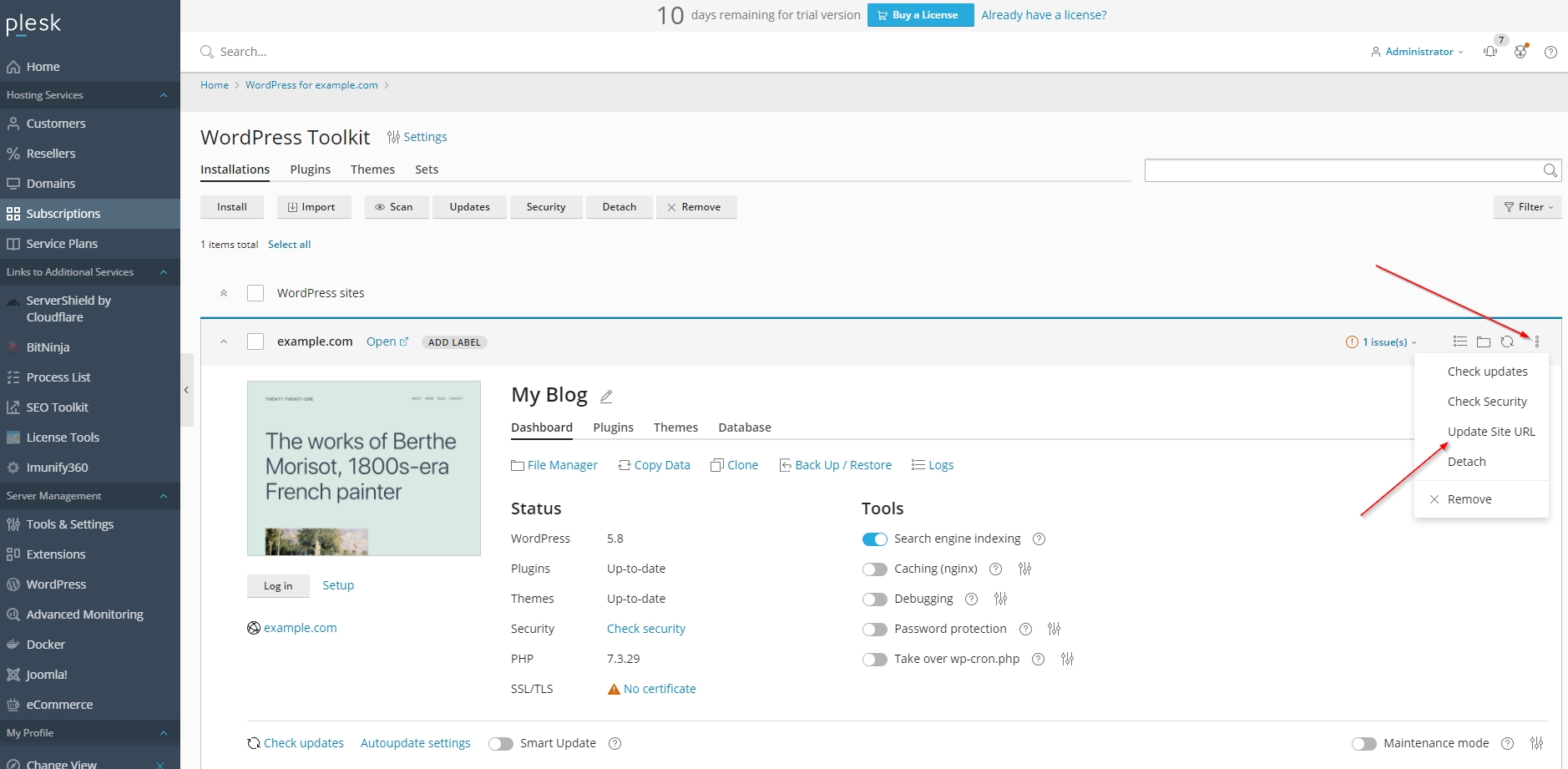Screen dimensions: 1568x769
Task: Click the Autoupdate settings link
Action: pos(416,743)
